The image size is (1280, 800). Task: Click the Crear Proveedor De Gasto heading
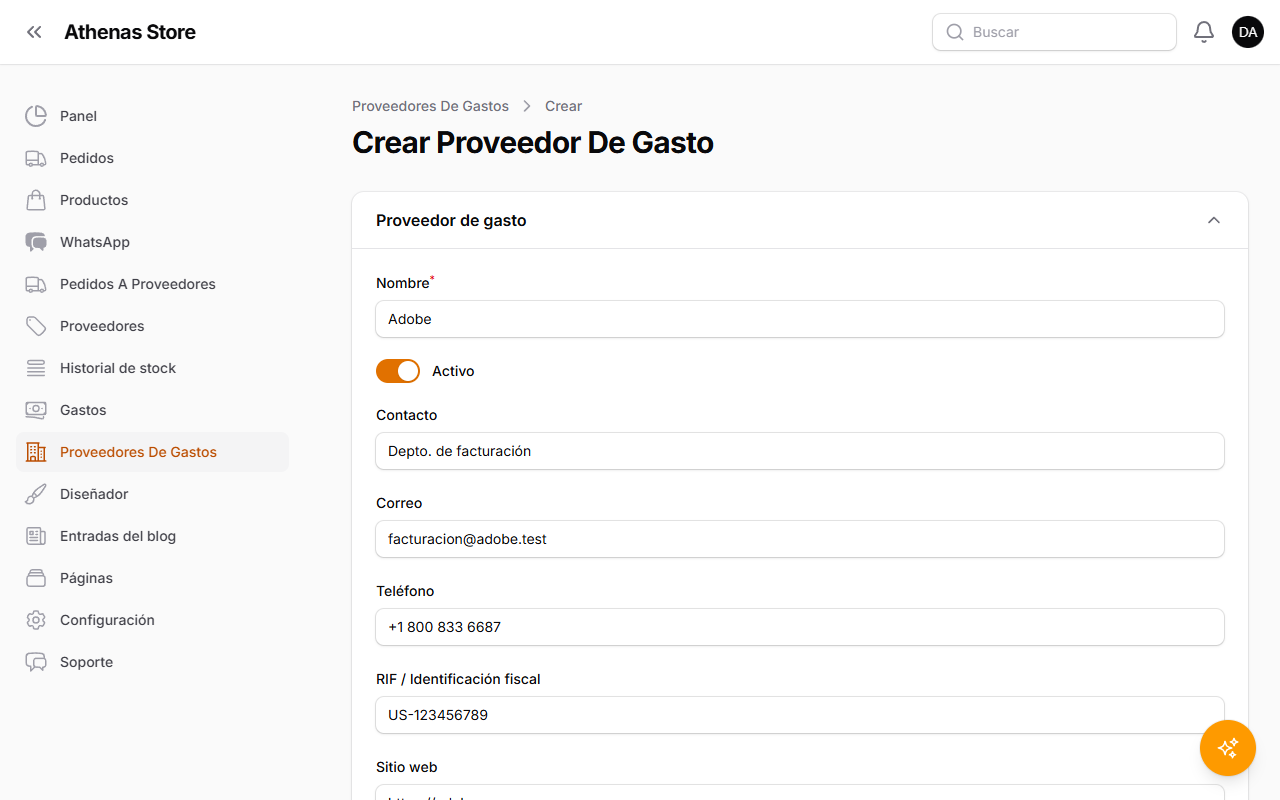(x=533, y=143)
